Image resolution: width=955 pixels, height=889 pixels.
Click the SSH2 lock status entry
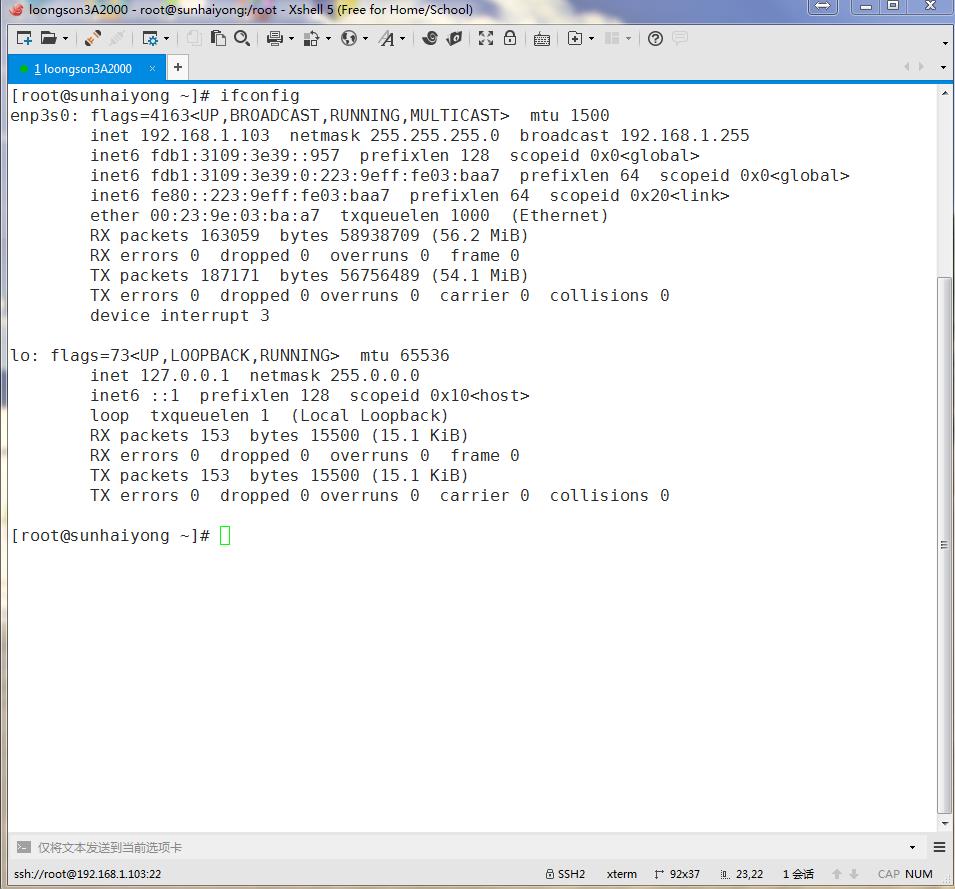[565, 874]
